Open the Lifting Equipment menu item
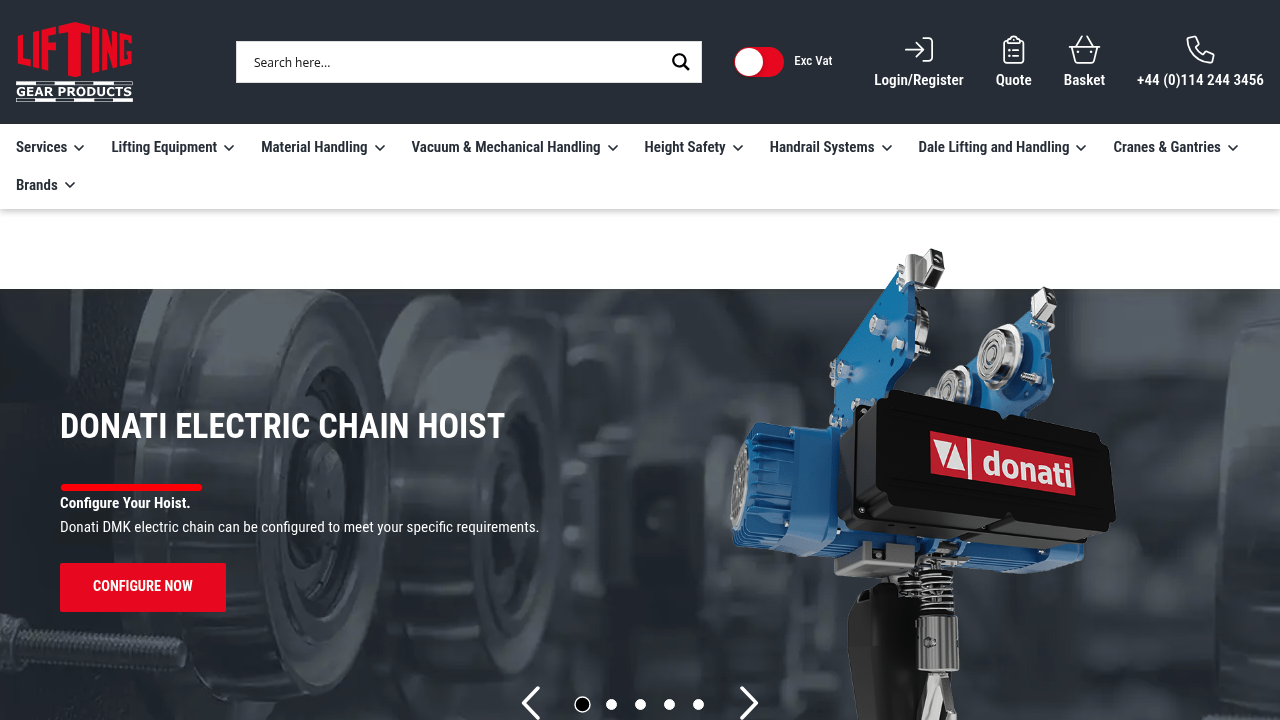The height and width of the screenshot is (720, 1280). point(164,147)
